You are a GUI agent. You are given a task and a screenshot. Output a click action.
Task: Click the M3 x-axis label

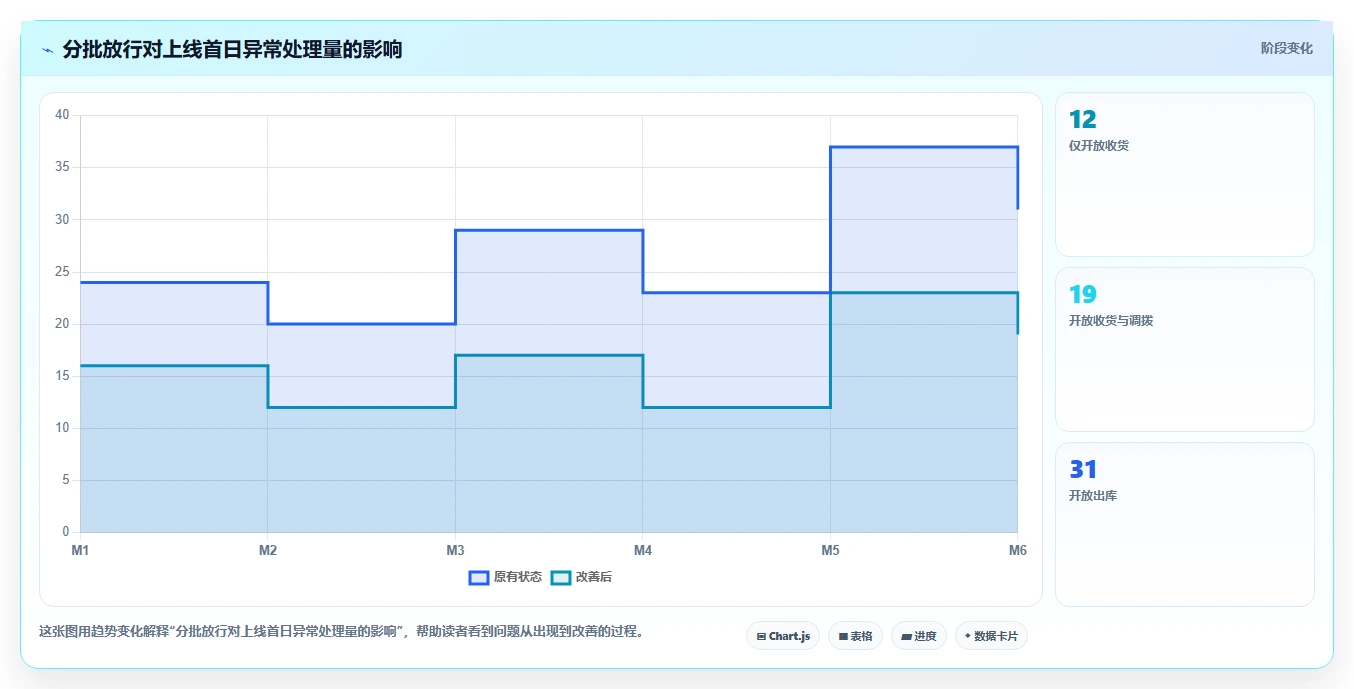[x=455, y=550]
